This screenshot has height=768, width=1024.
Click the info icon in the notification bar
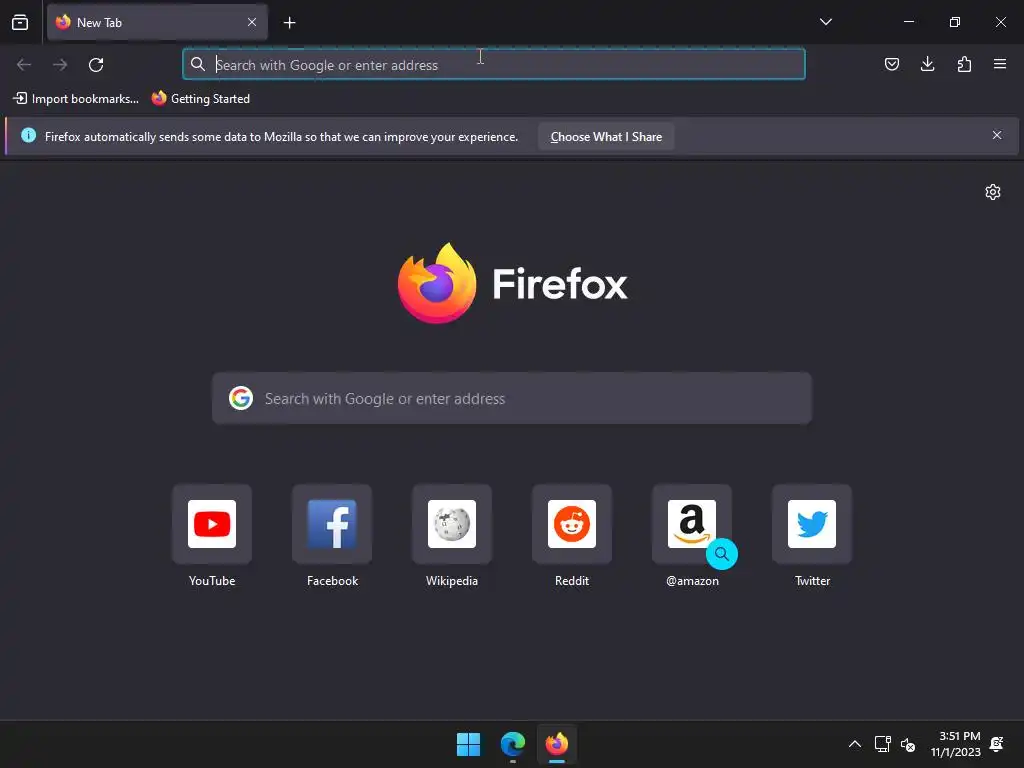tap(28, 135)
